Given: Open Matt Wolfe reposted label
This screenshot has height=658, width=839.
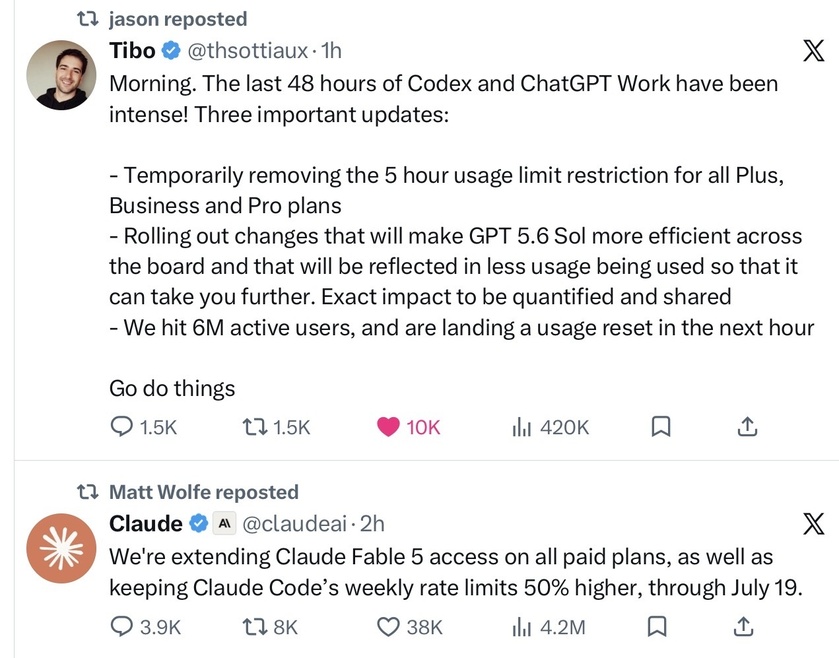Looking at the screenshot, I should coord(203,492).
